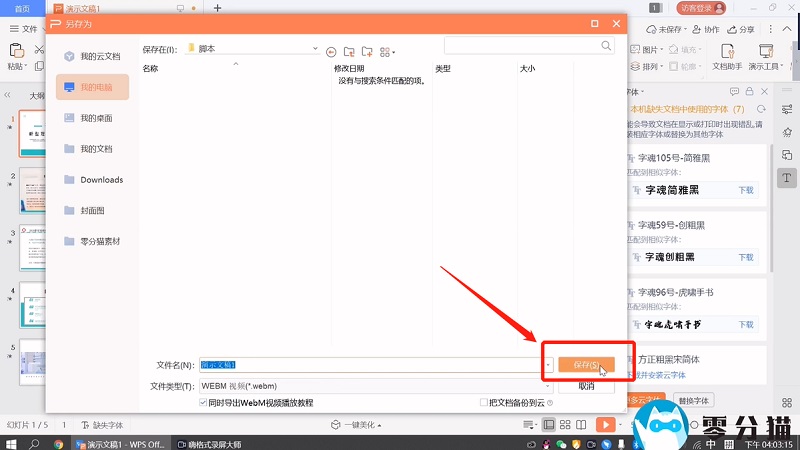The image size is (800, 450).
Task: Open the view mode icon menu
Action: coord(387,50)
